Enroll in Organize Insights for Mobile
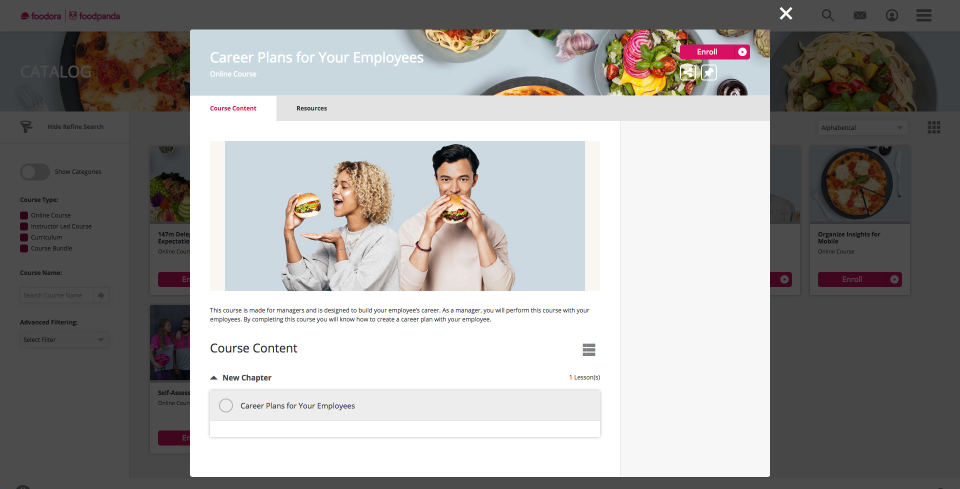 [860, 279]
